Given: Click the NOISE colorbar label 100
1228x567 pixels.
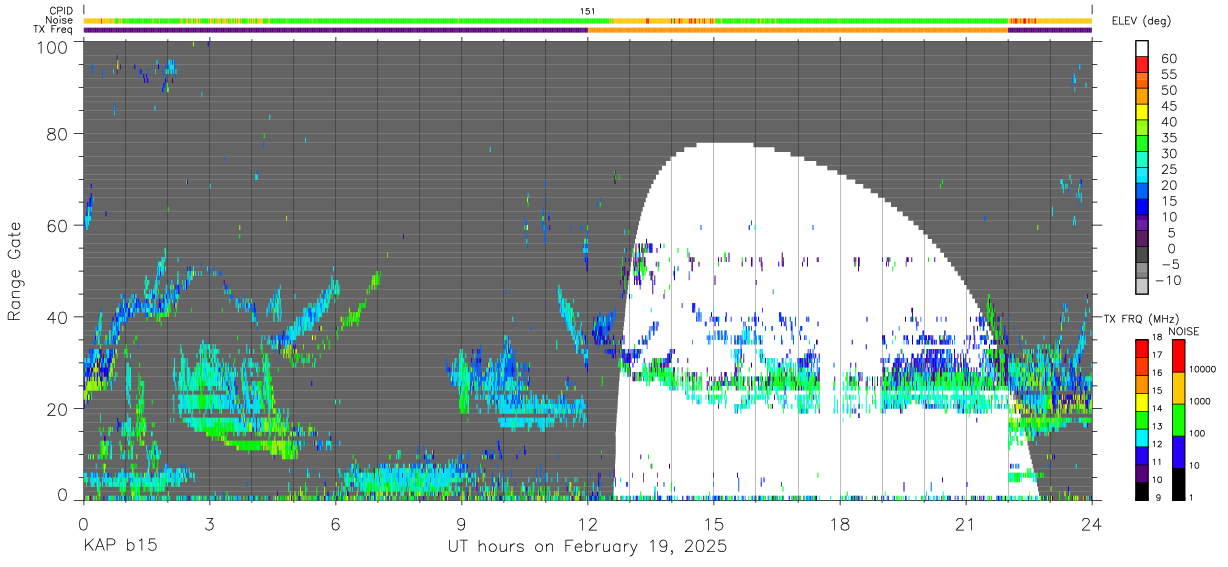Looking at the screenshot, I should coord(1197,435).
